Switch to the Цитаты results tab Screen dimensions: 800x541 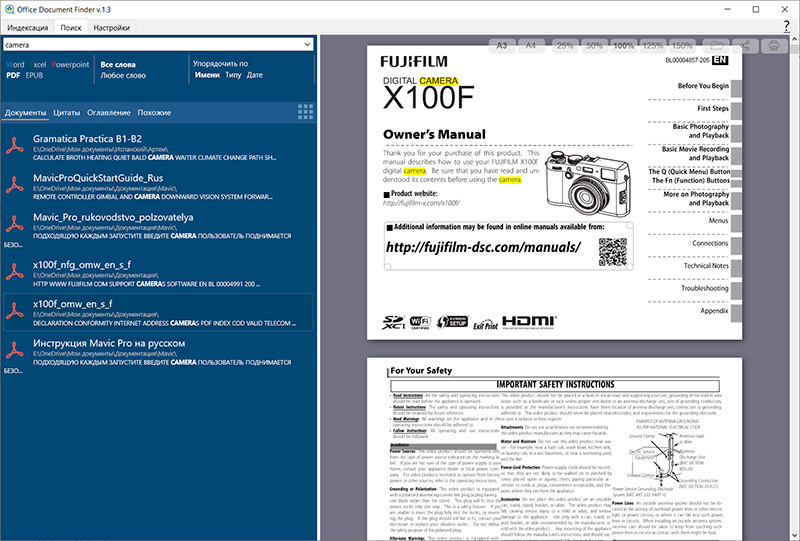[x=67, y=112]
